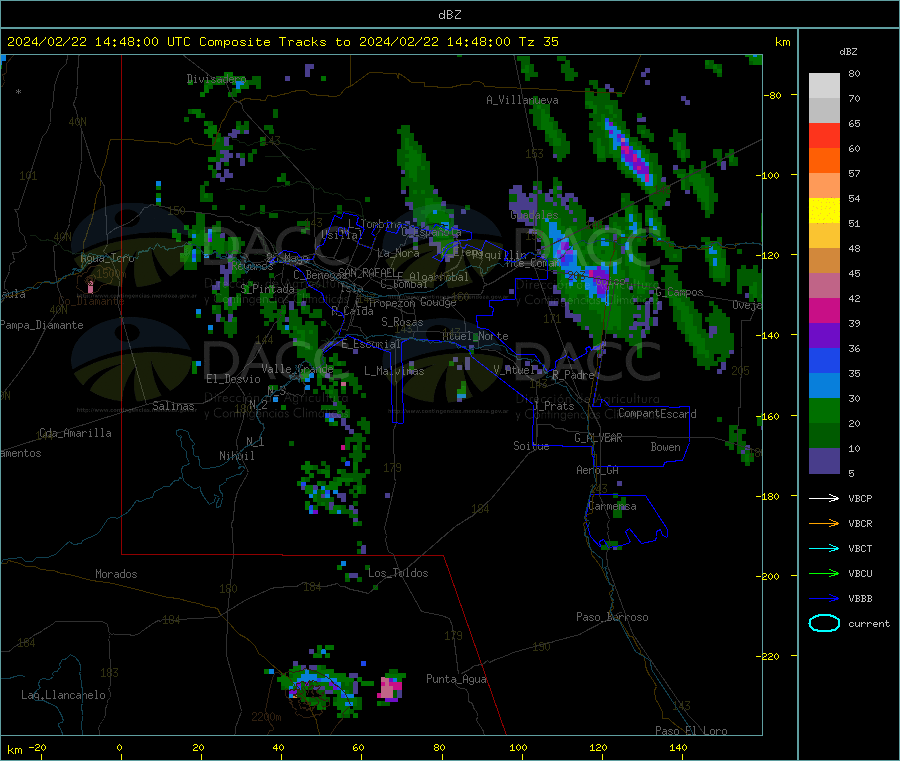Viewport: 900px width, 761px height.
Task: Click the blue VBBB arrow in legend
Action: [x=824, y=599]
